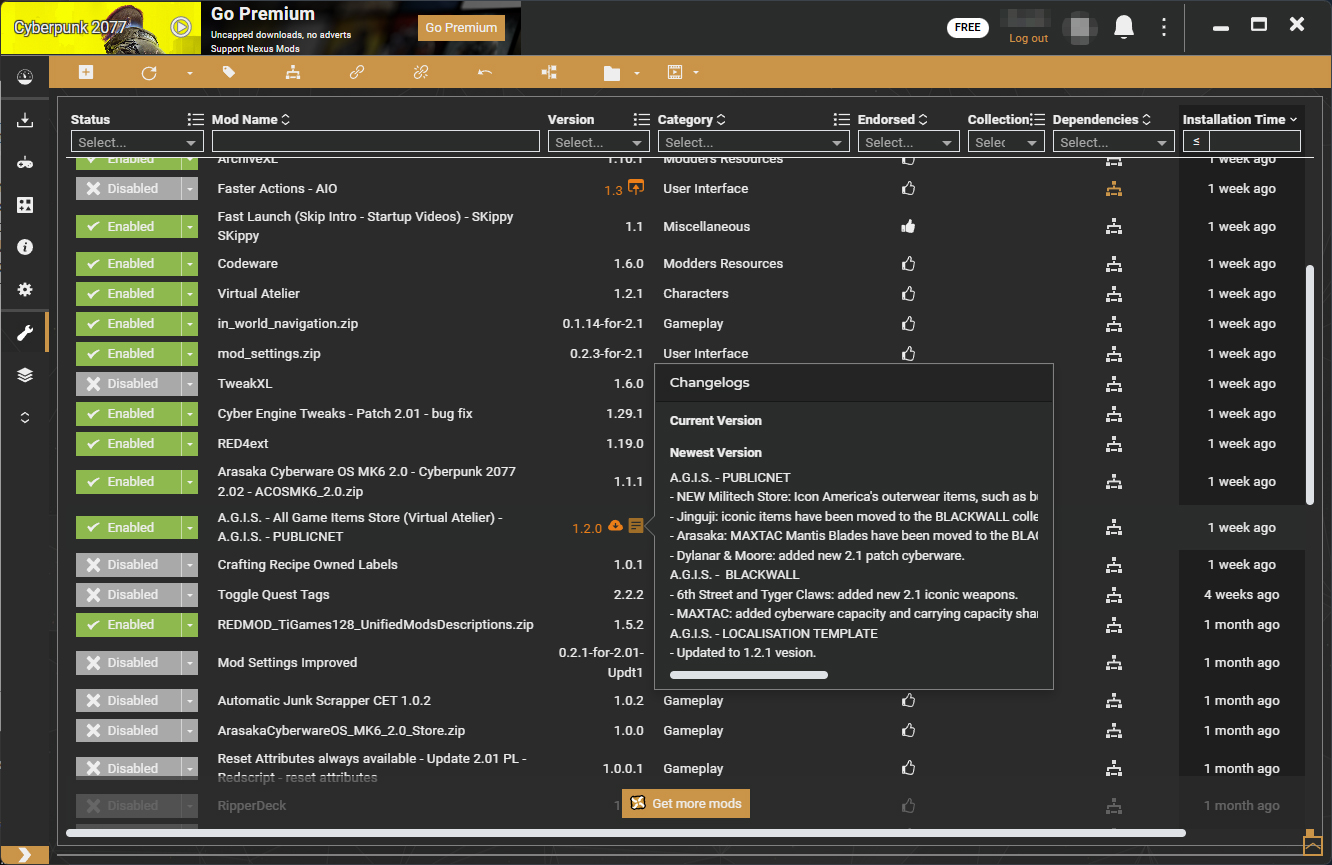Focus the Mod Name filter field
The width and height of the screenshot is (1332, 865).
375,142
